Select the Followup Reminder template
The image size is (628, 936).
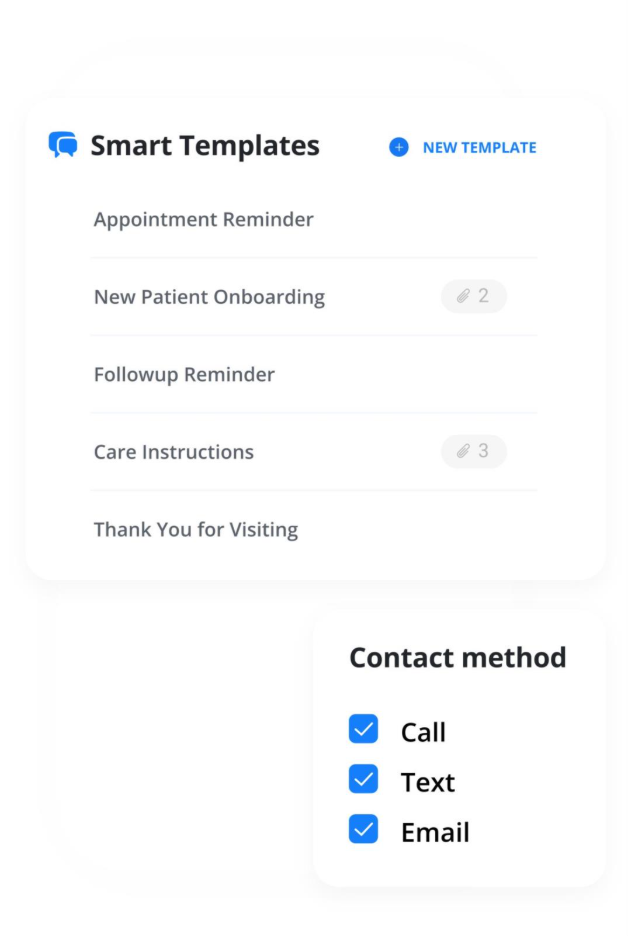point(184,374)
